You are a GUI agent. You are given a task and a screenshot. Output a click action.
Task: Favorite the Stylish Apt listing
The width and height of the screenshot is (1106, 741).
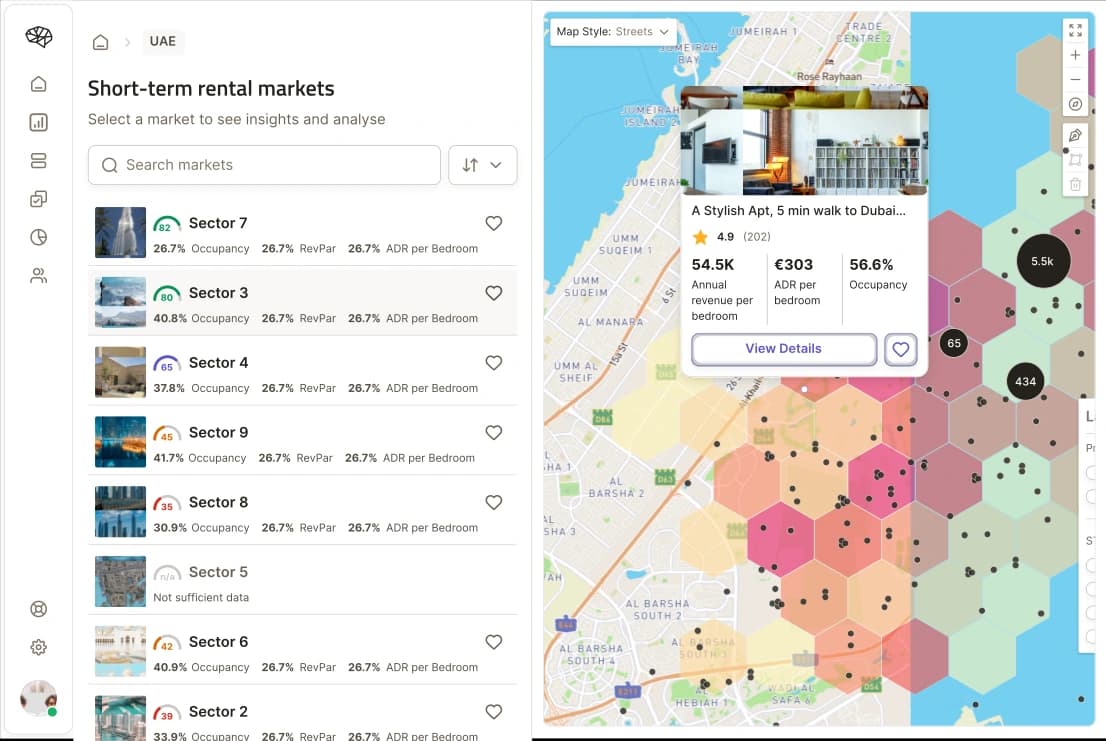(901, 349)
